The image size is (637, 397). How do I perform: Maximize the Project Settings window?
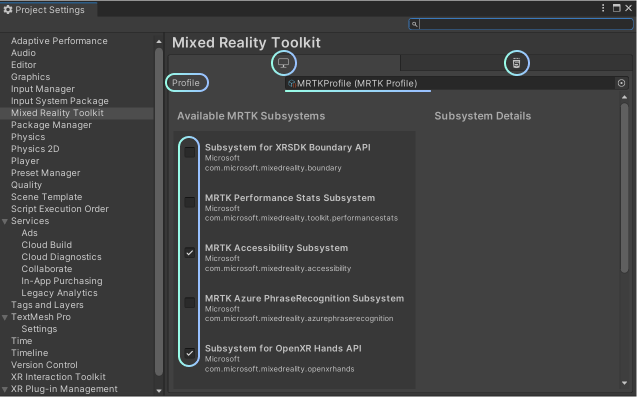click(617, 8)
